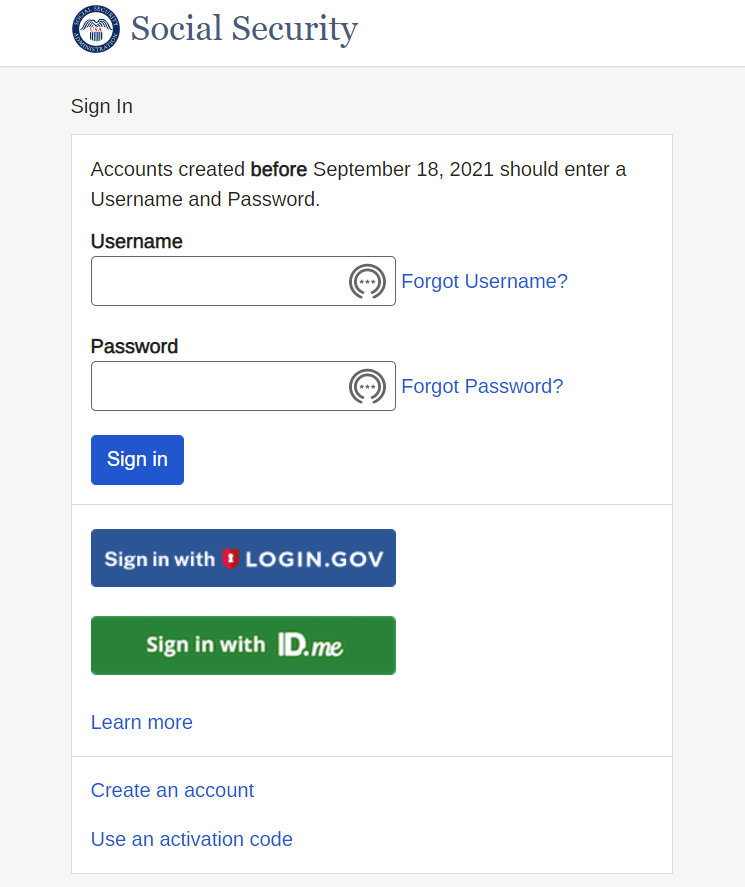This screenshot has width=745, height=887.
Task: Open password manager icon in Username field
Action: coord(367,281)
